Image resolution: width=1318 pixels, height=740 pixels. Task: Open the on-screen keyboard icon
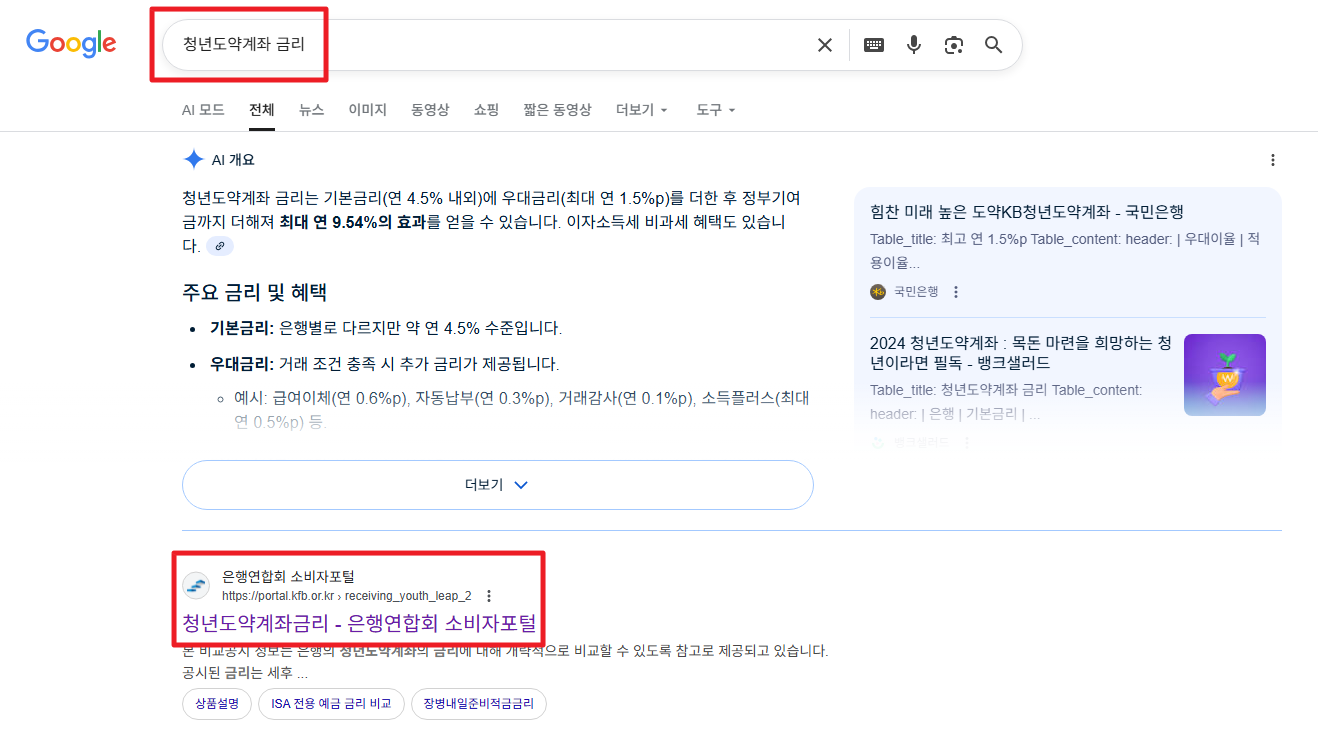tap(873, 44)
